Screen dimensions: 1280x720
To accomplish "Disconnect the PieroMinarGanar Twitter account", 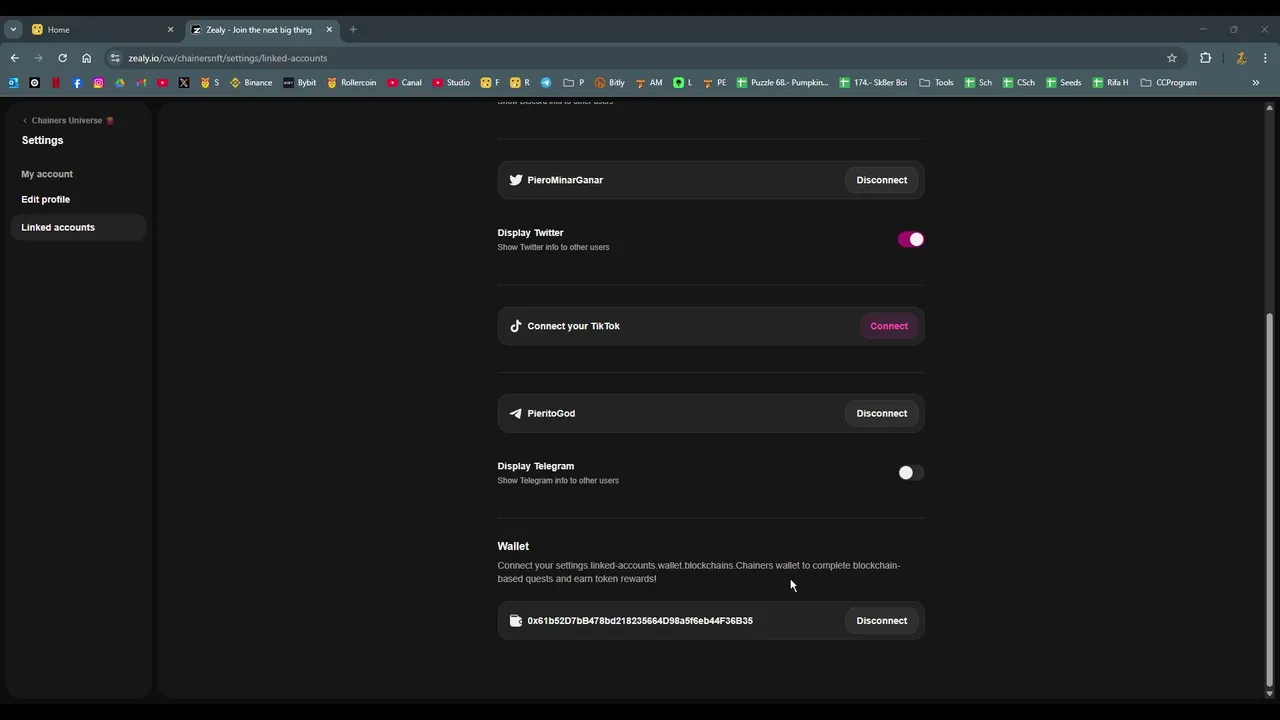I will tap(881, 180).
